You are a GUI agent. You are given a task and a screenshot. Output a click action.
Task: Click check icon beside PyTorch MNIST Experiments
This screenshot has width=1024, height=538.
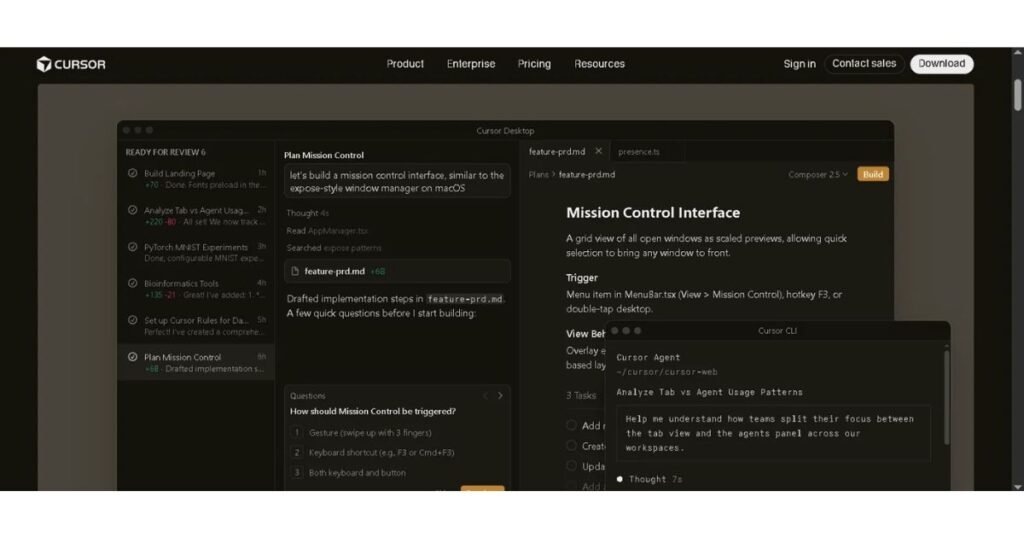coord(133,247)
